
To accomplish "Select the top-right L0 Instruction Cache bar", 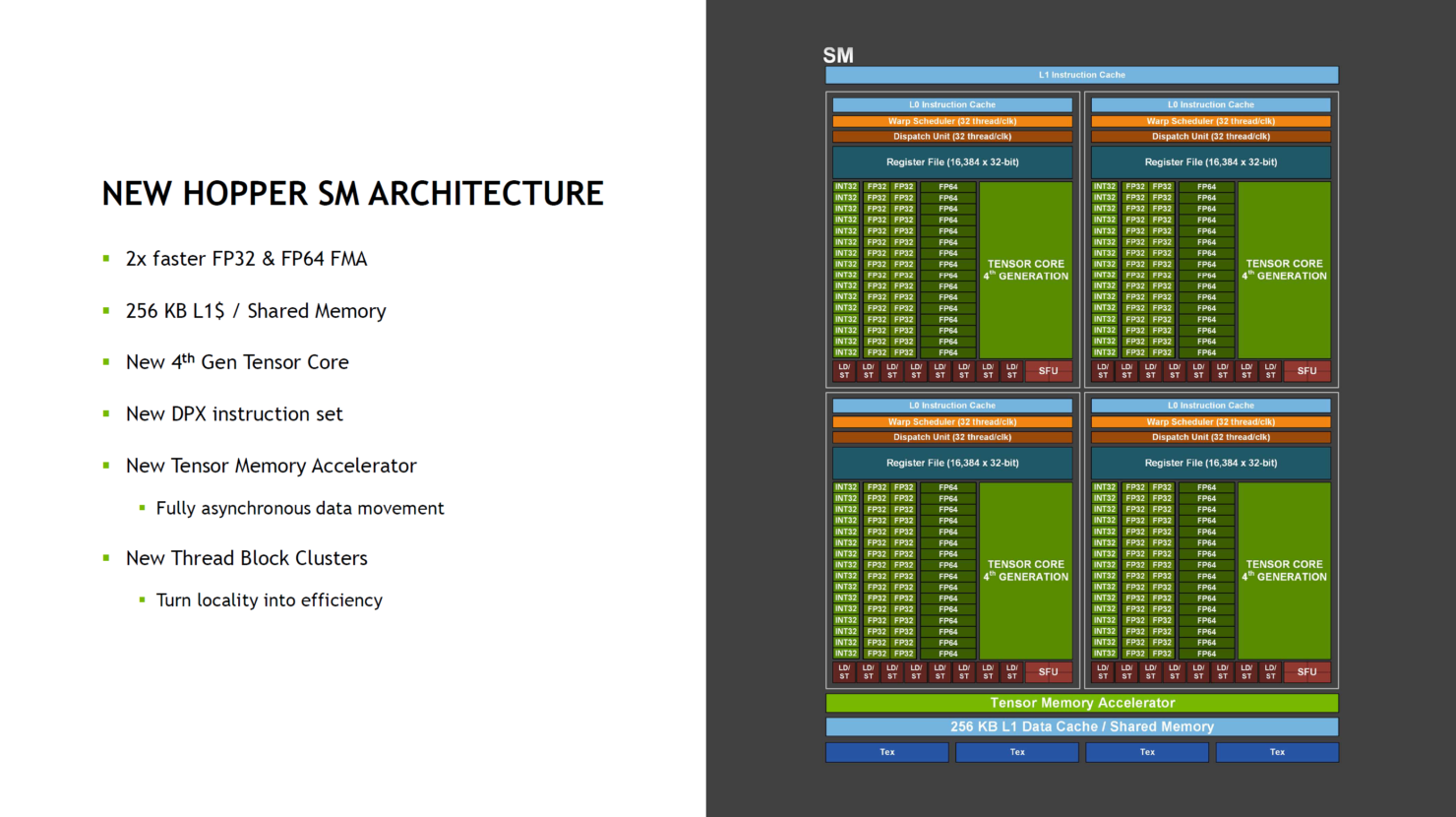I will pos(1209,104).
